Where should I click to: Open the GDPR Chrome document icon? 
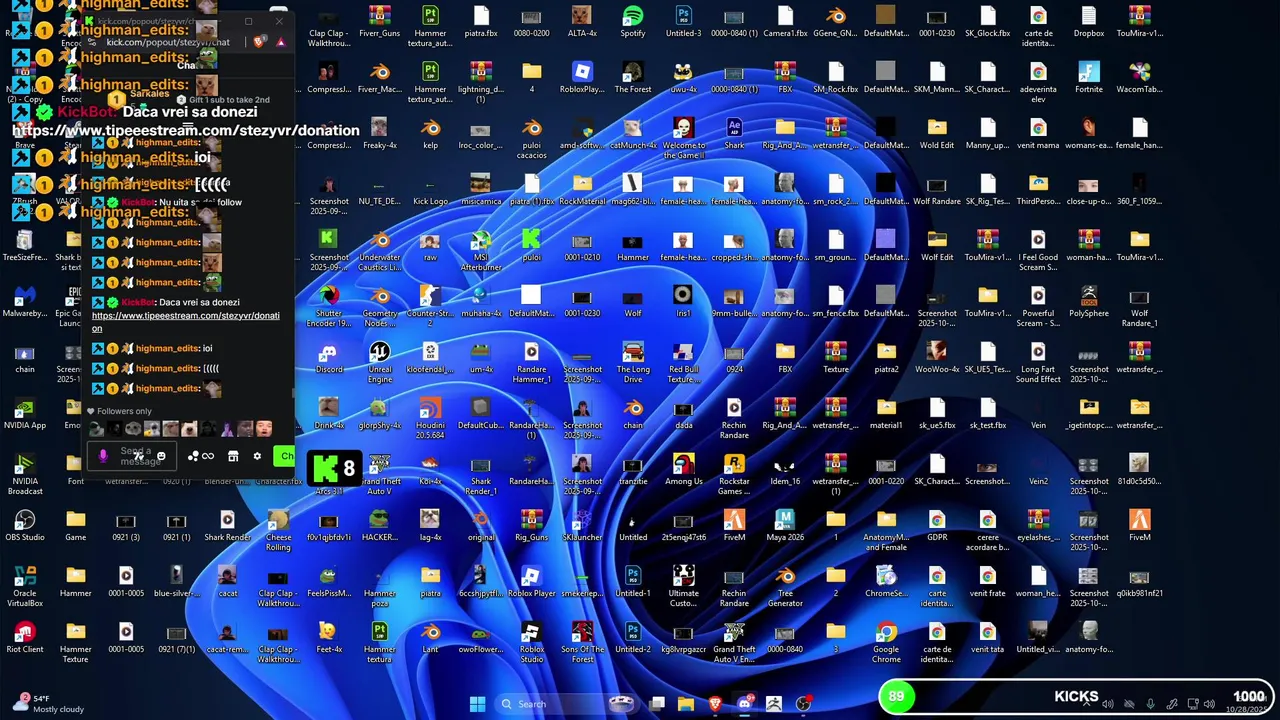pyautogui.click(x=937, y=526)
